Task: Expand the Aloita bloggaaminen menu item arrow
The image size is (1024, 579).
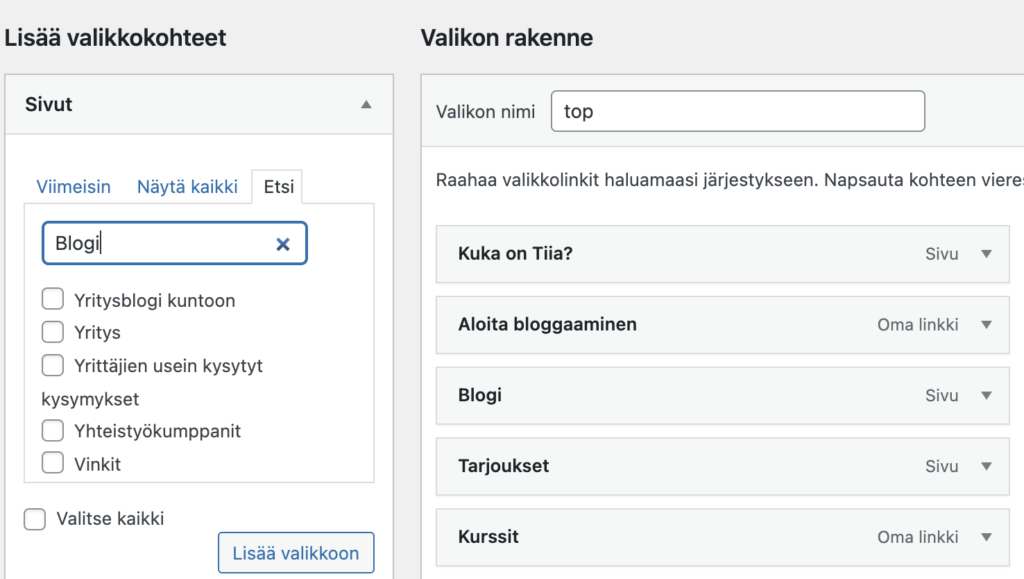Action: [986, 324]
